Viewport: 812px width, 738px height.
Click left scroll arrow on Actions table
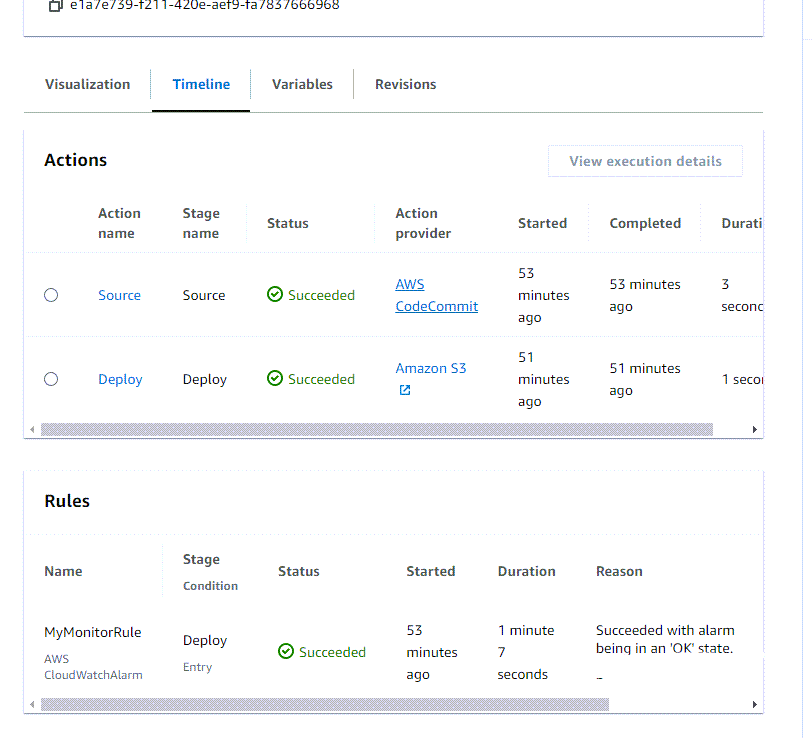click(32, 429)
